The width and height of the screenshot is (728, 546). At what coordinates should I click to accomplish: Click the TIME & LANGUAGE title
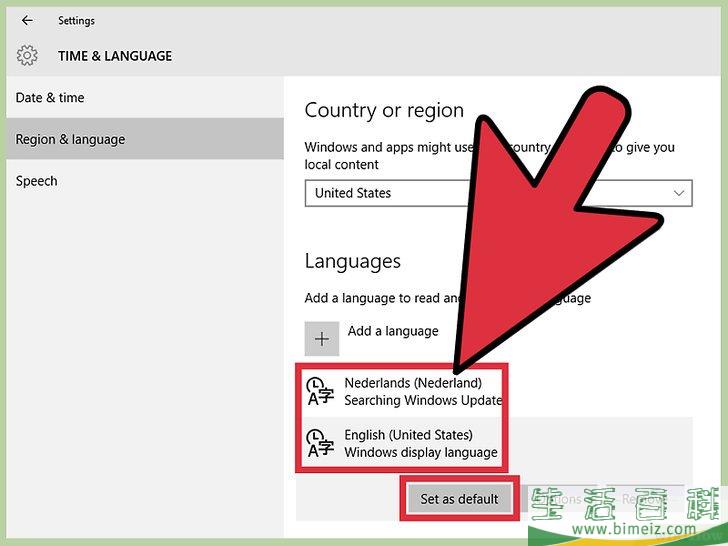(115, 56)
